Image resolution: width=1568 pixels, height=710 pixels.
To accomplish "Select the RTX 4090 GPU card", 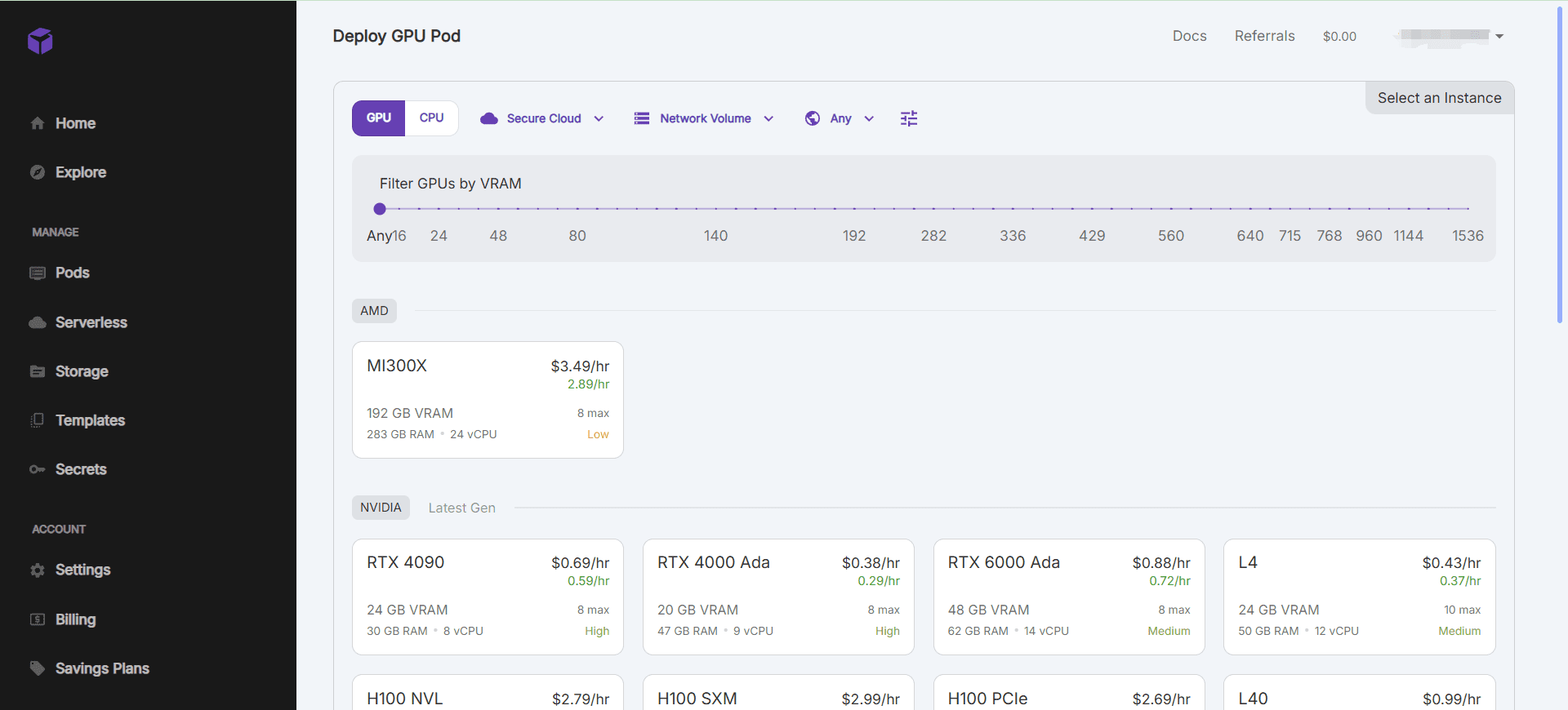I will click(488, 597).
